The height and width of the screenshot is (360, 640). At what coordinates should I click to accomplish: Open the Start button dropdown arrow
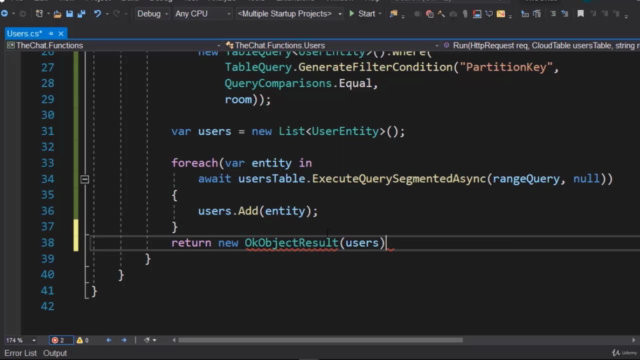(380, 14)
